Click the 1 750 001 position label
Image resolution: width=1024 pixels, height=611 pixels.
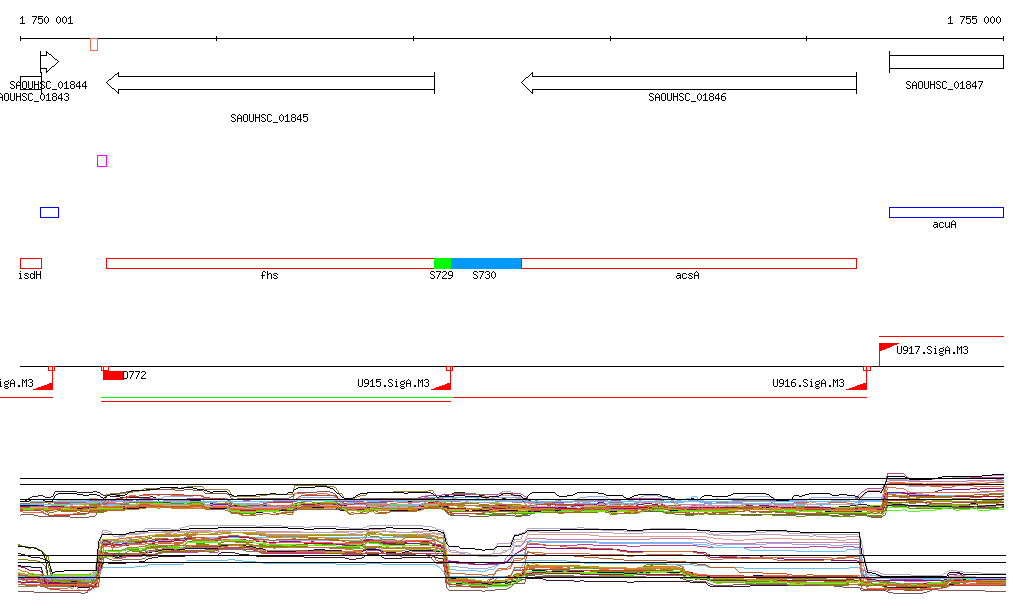46,20
